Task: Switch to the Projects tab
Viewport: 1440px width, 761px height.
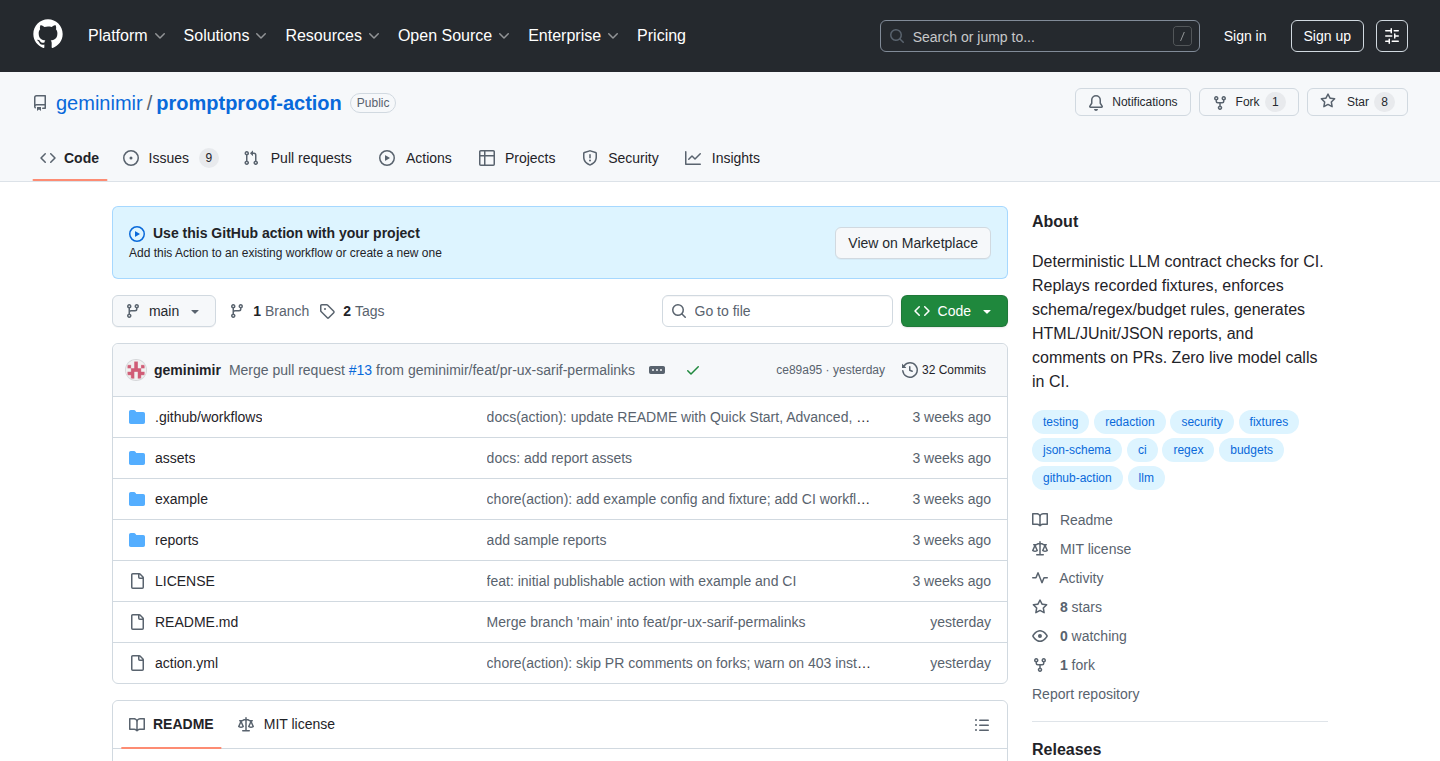Action: pyautogui.click(x=517, y=158)
